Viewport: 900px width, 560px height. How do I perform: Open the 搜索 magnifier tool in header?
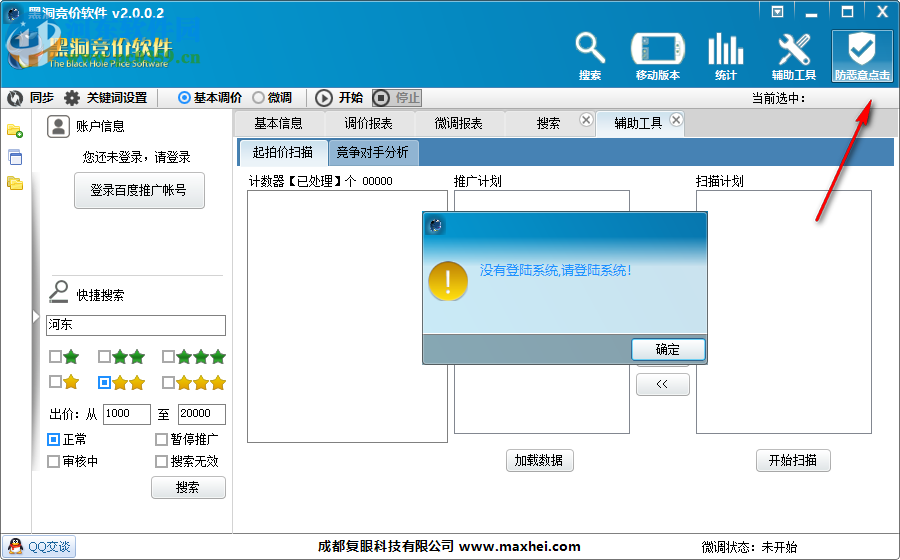coord(590,56)
